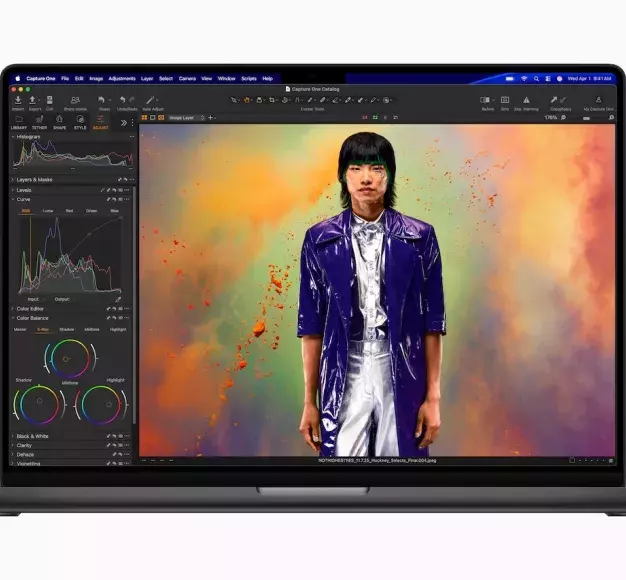Click the Export icon in the toolbar
Image resolution: width=626 pixels, height=580 pixels.
pyautogui.click(x=33, y=100)
